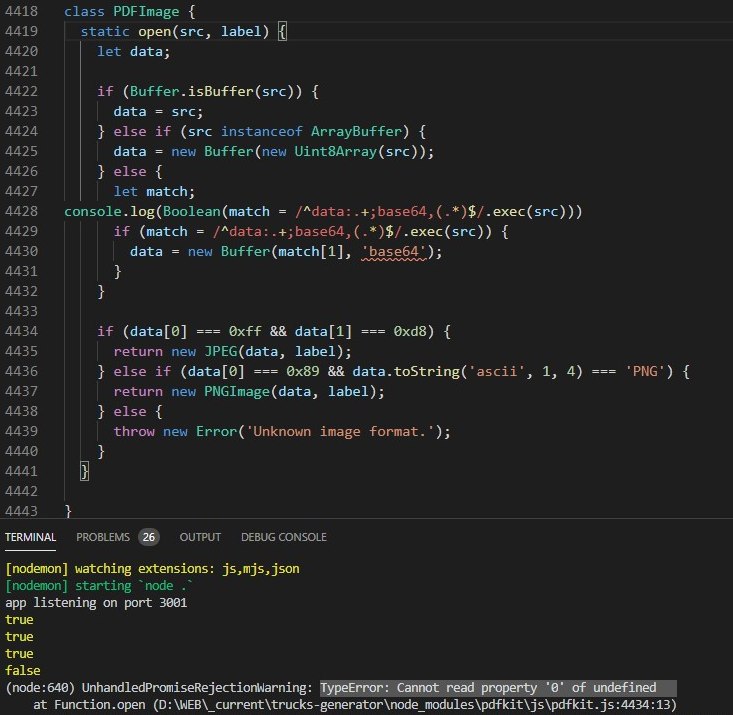Screen dimensions: 733x715
Task: Click 'return new JPEG(data, label);'
Action: click(232, 351)
